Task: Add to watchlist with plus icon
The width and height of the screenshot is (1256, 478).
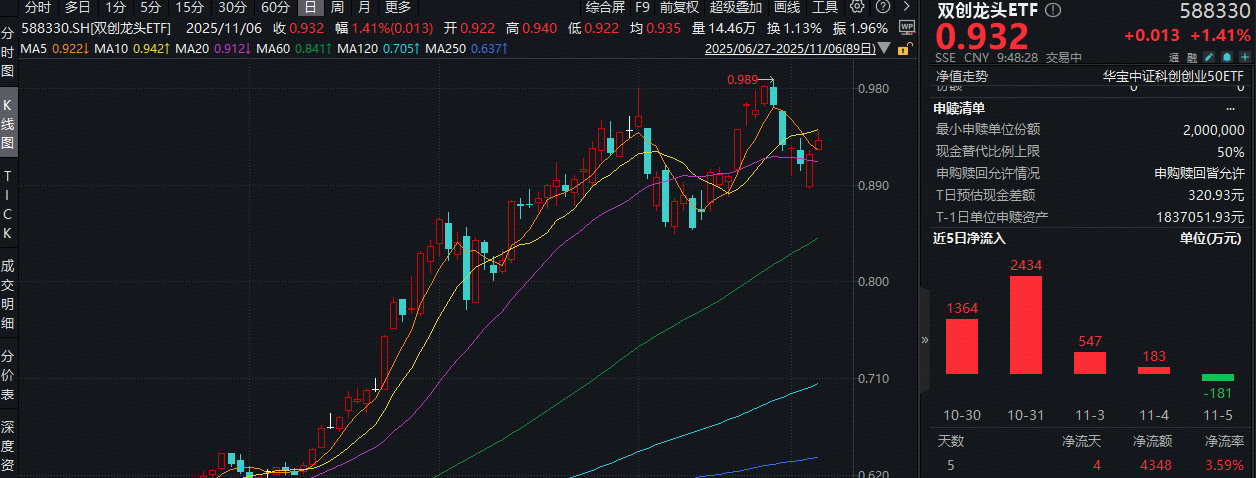Action: [1243, 57]
